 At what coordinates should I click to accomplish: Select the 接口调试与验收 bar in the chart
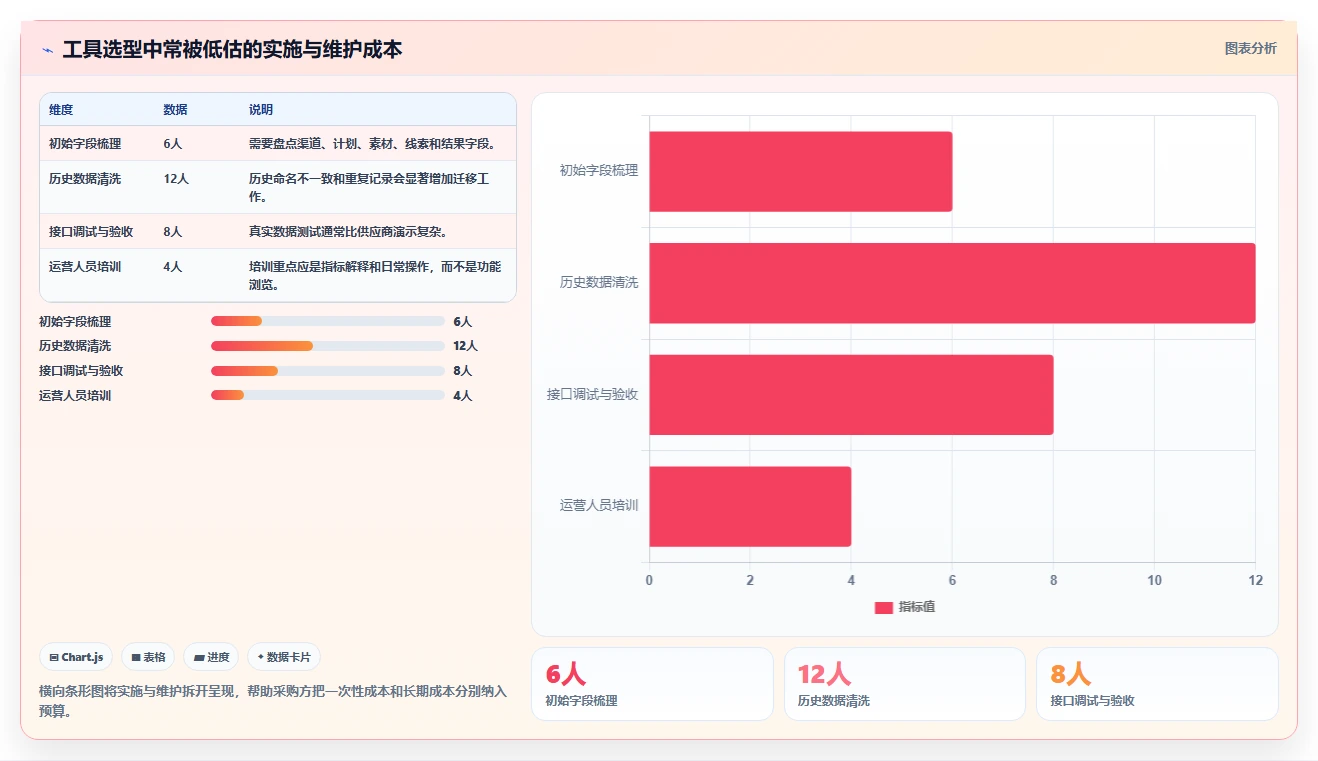[x=851, y=394]
